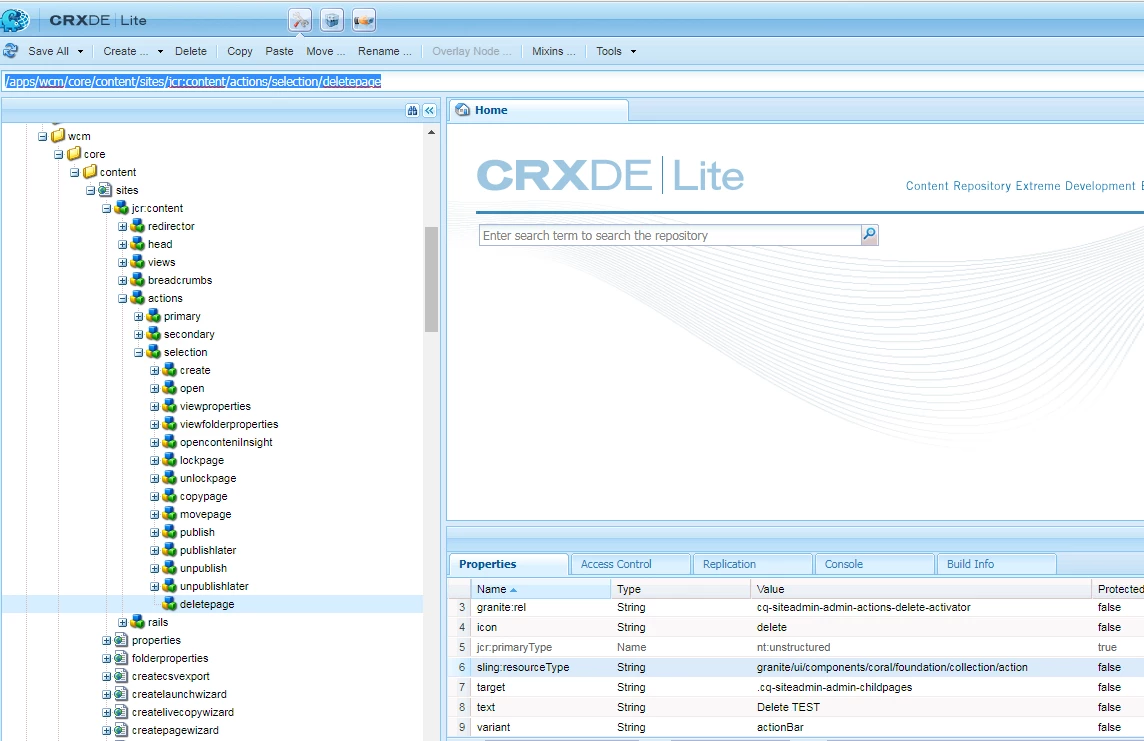
Task: Collapse the actions tree node
Action: pyautogui.click(x=123, y=298)
